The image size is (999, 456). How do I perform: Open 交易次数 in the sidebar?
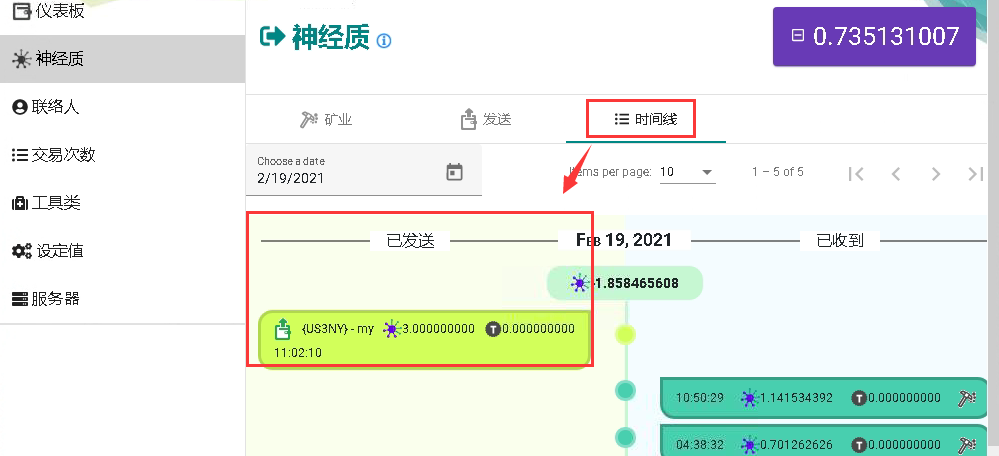(x=58, y=155)
